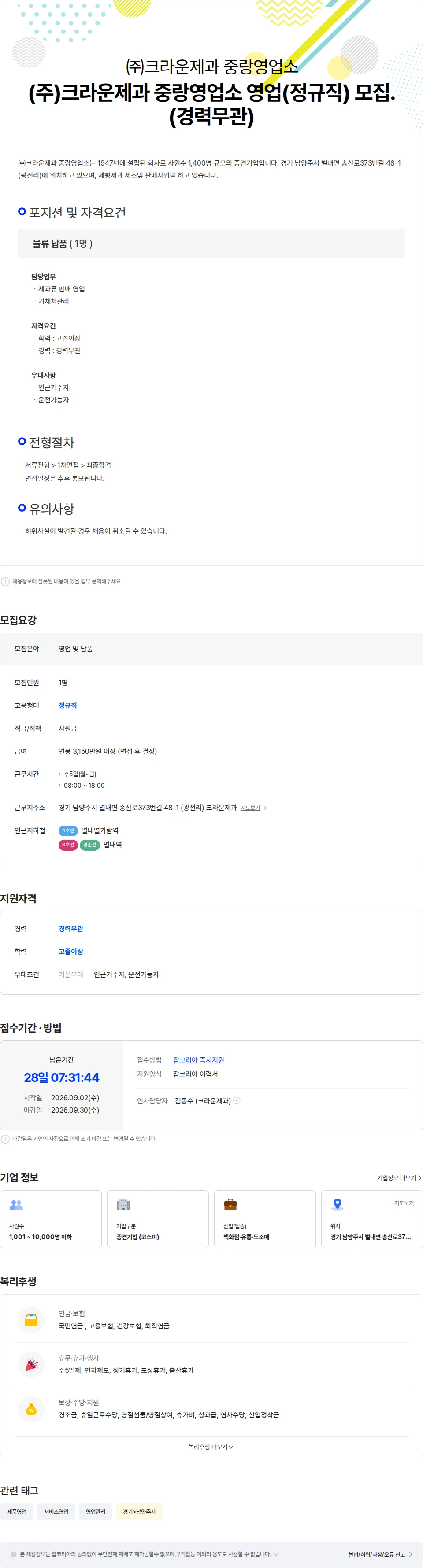423x1568 pixels.
Task: Open 지도보기 in the 위치 card
Action: [404, 1203]
